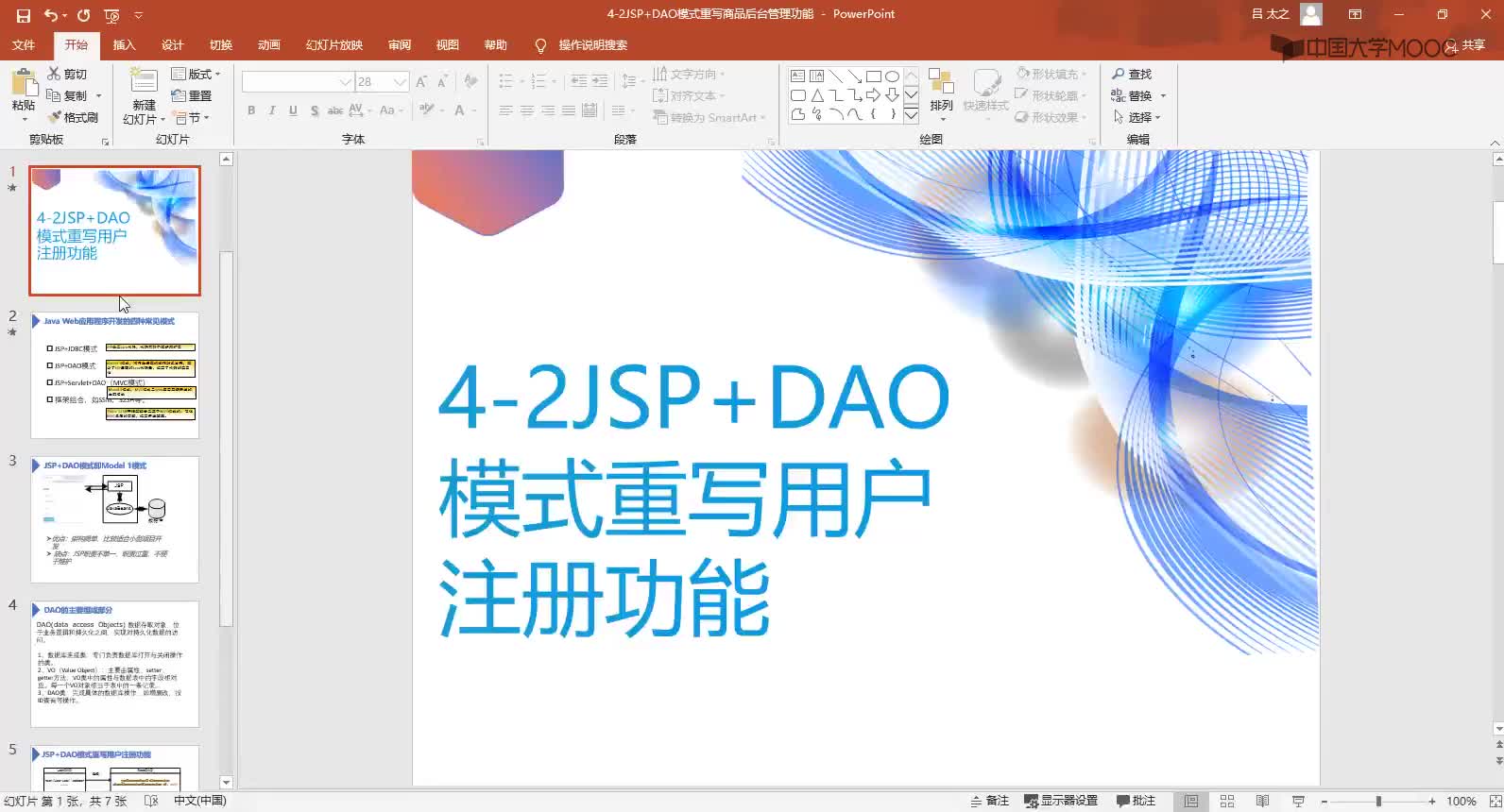
Task: Select the line shape in gallery
Action: click(x=835, y=76)
